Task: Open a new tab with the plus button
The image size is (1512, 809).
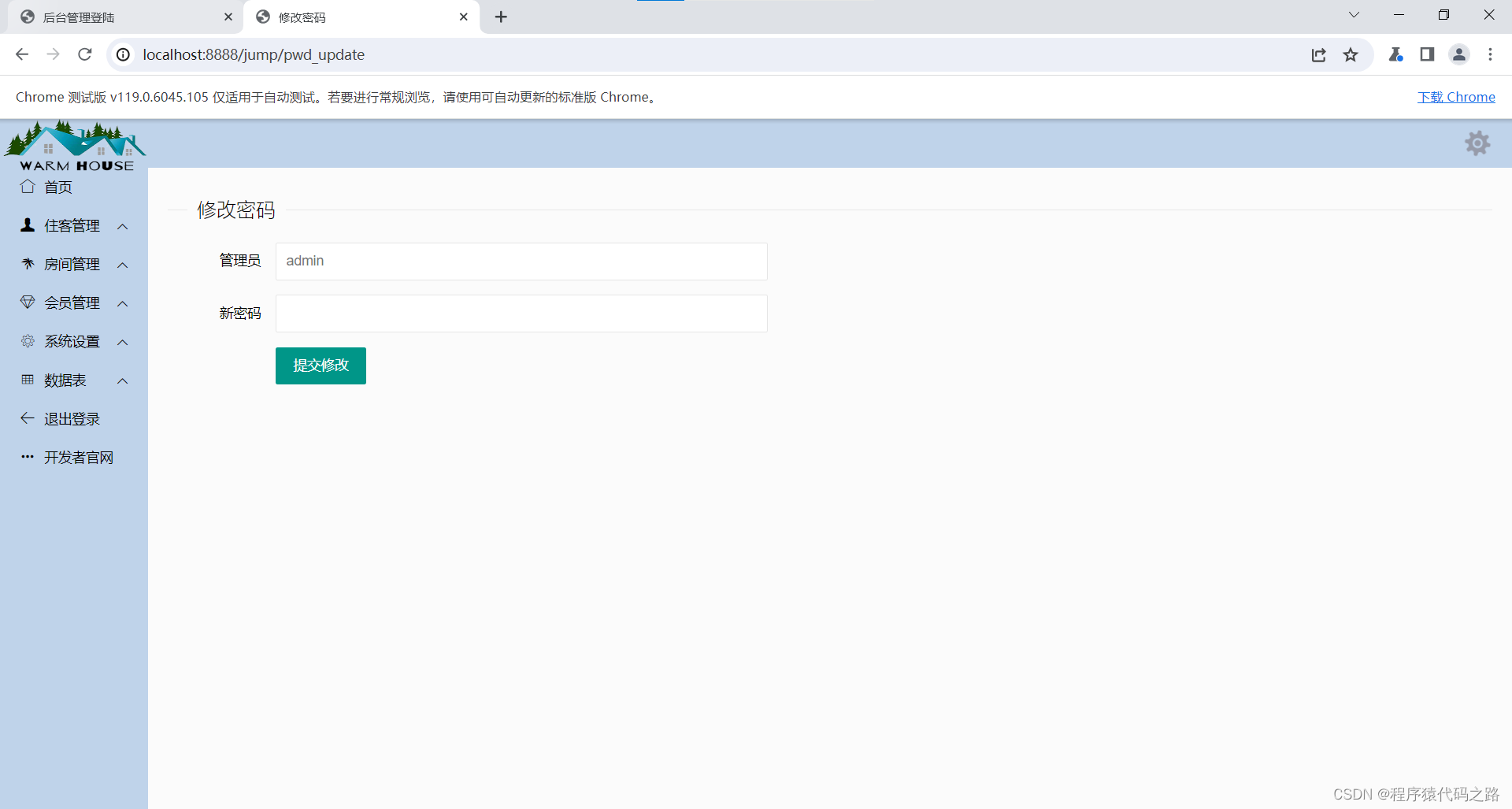Action: pyautogui.click(x=501, y=17)
